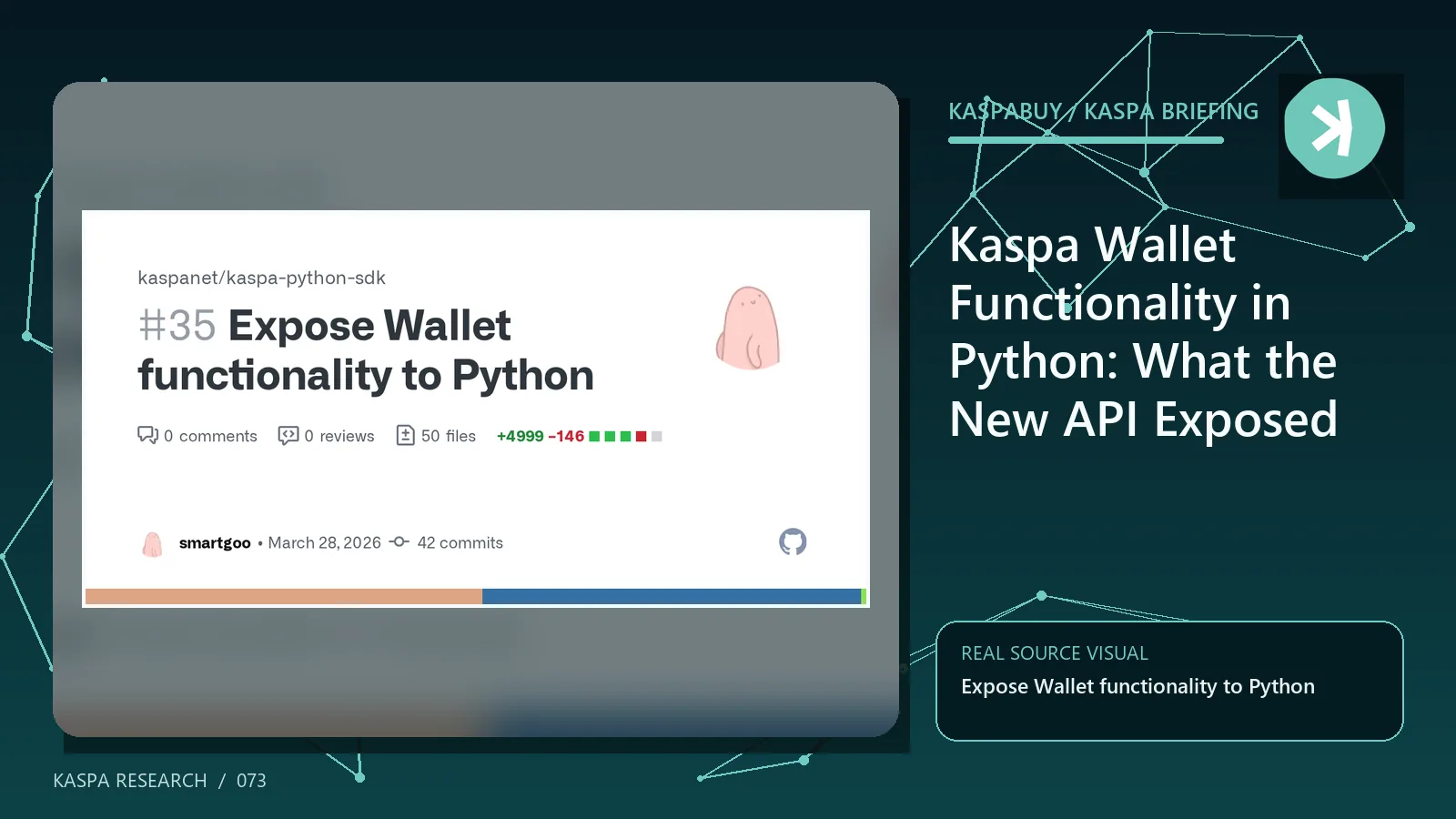Click the reviews code bubble icon
1456x819 pixels.
288,435
